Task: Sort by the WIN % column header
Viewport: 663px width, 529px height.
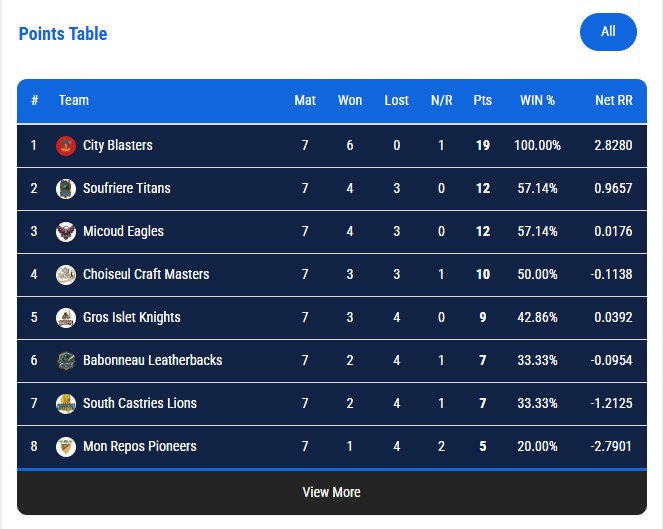Action: tap(537, 100)
